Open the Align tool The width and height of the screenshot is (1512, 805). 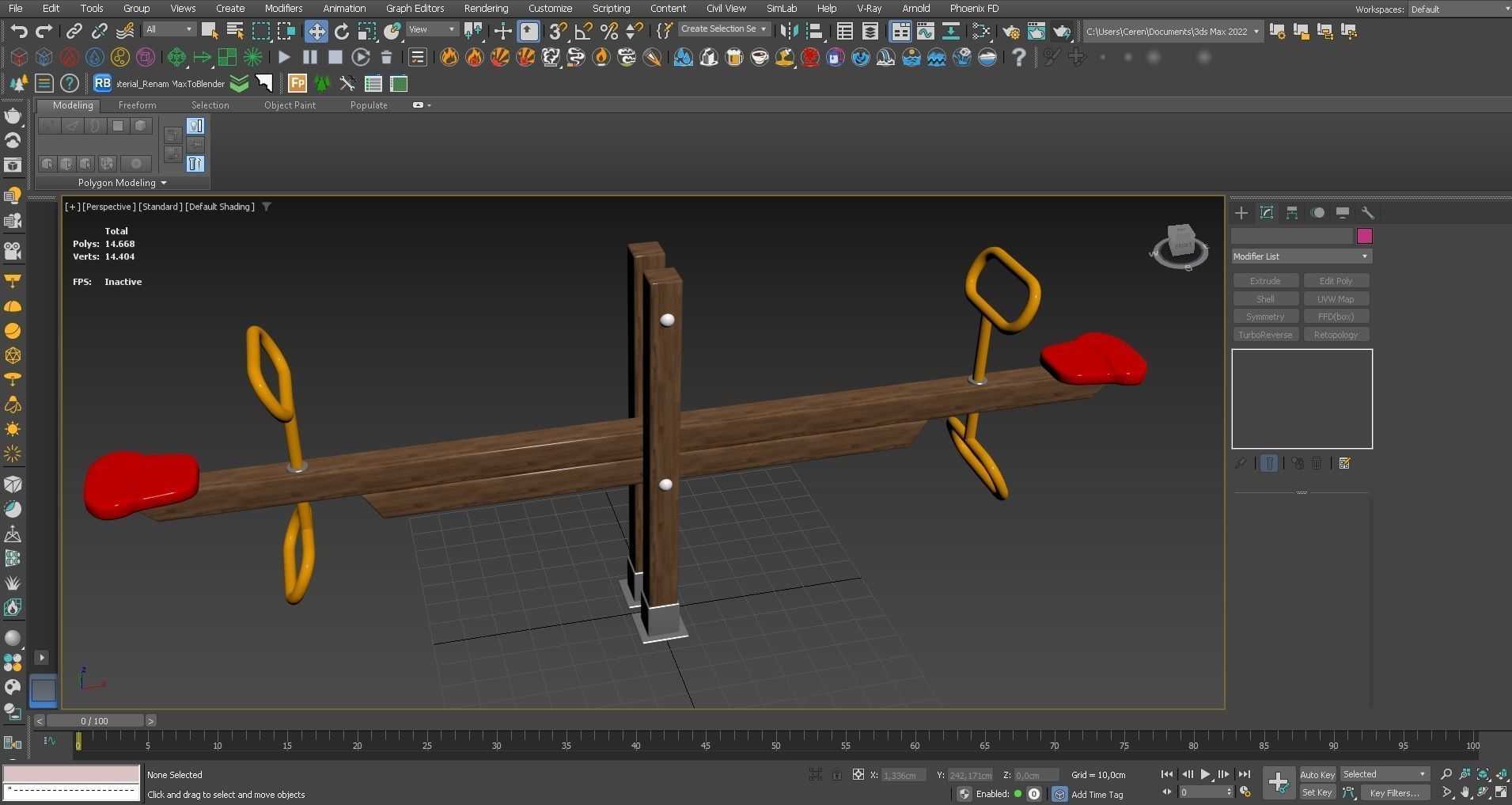click(814, 32)
